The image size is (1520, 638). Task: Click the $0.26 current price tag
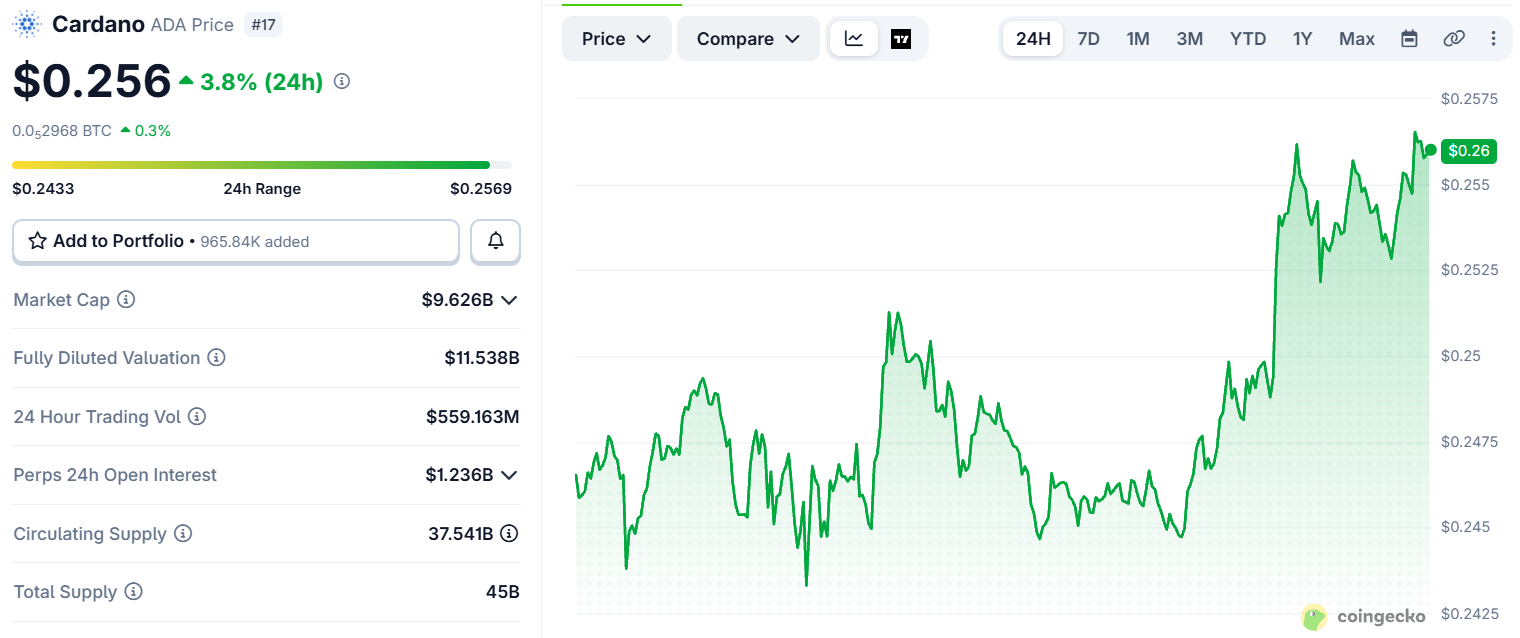point(1469,151)
